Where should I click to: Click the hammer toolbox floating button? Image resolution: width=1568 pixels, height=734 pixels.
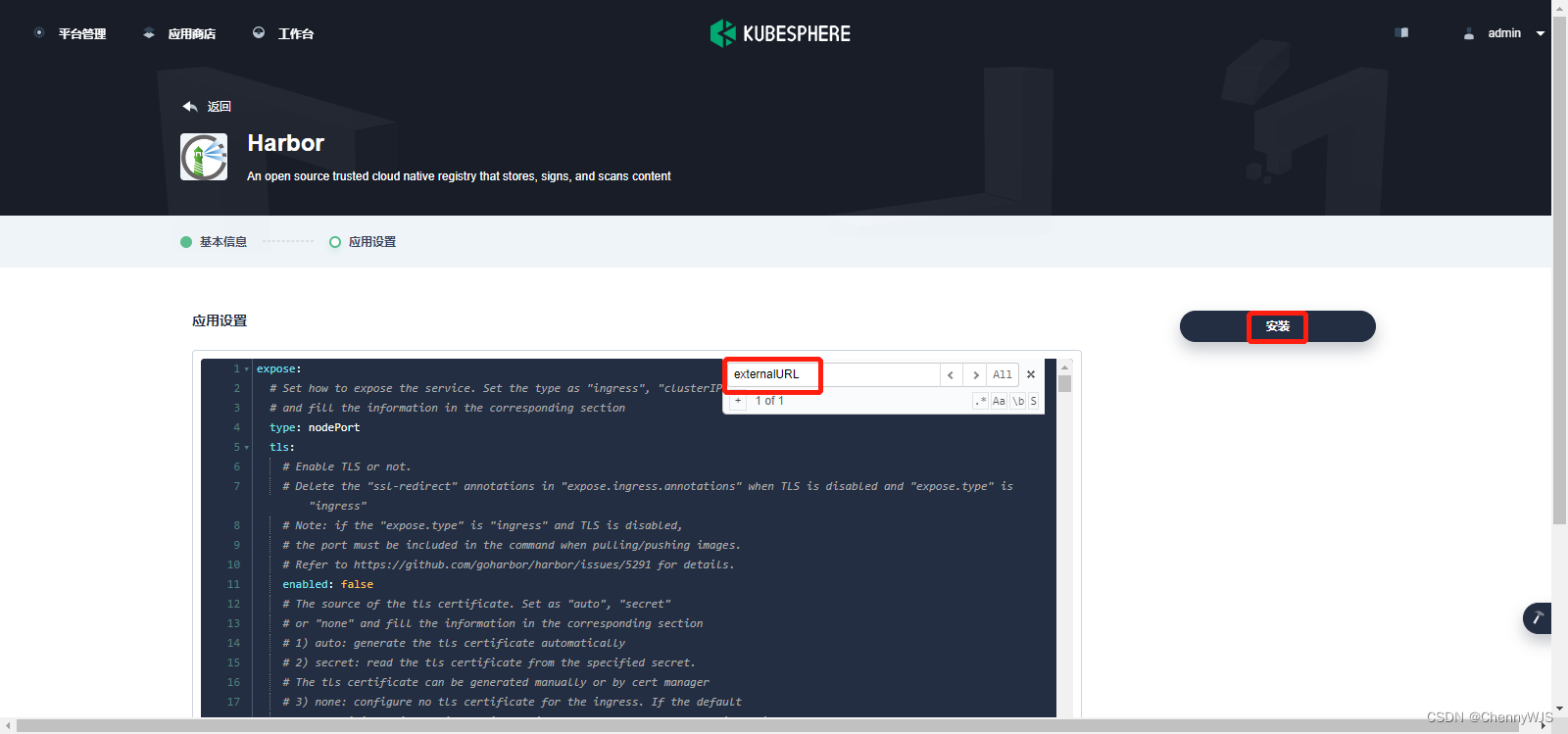1538,618
